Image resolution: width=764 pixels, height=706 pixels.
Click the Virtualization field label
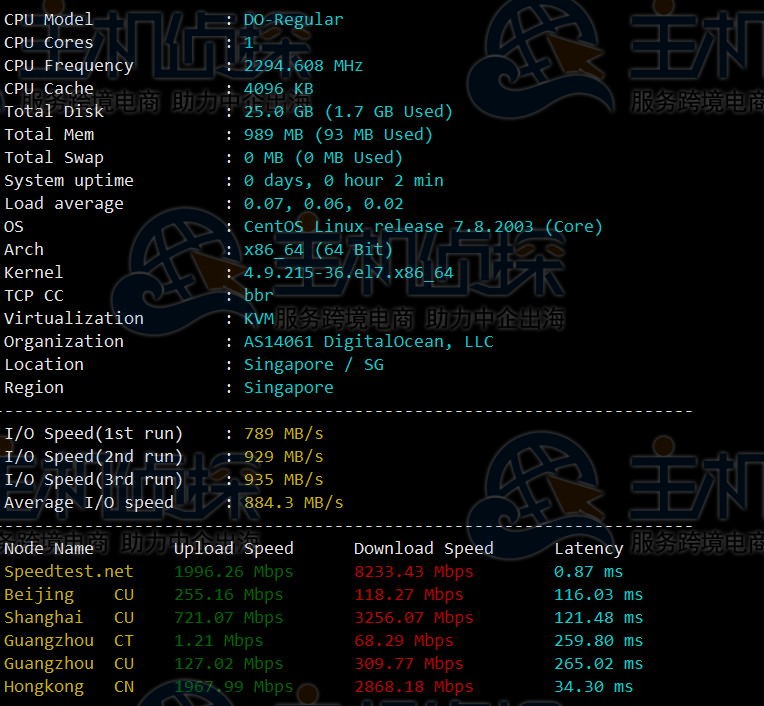pyautogui.click(x=74, y=319)
